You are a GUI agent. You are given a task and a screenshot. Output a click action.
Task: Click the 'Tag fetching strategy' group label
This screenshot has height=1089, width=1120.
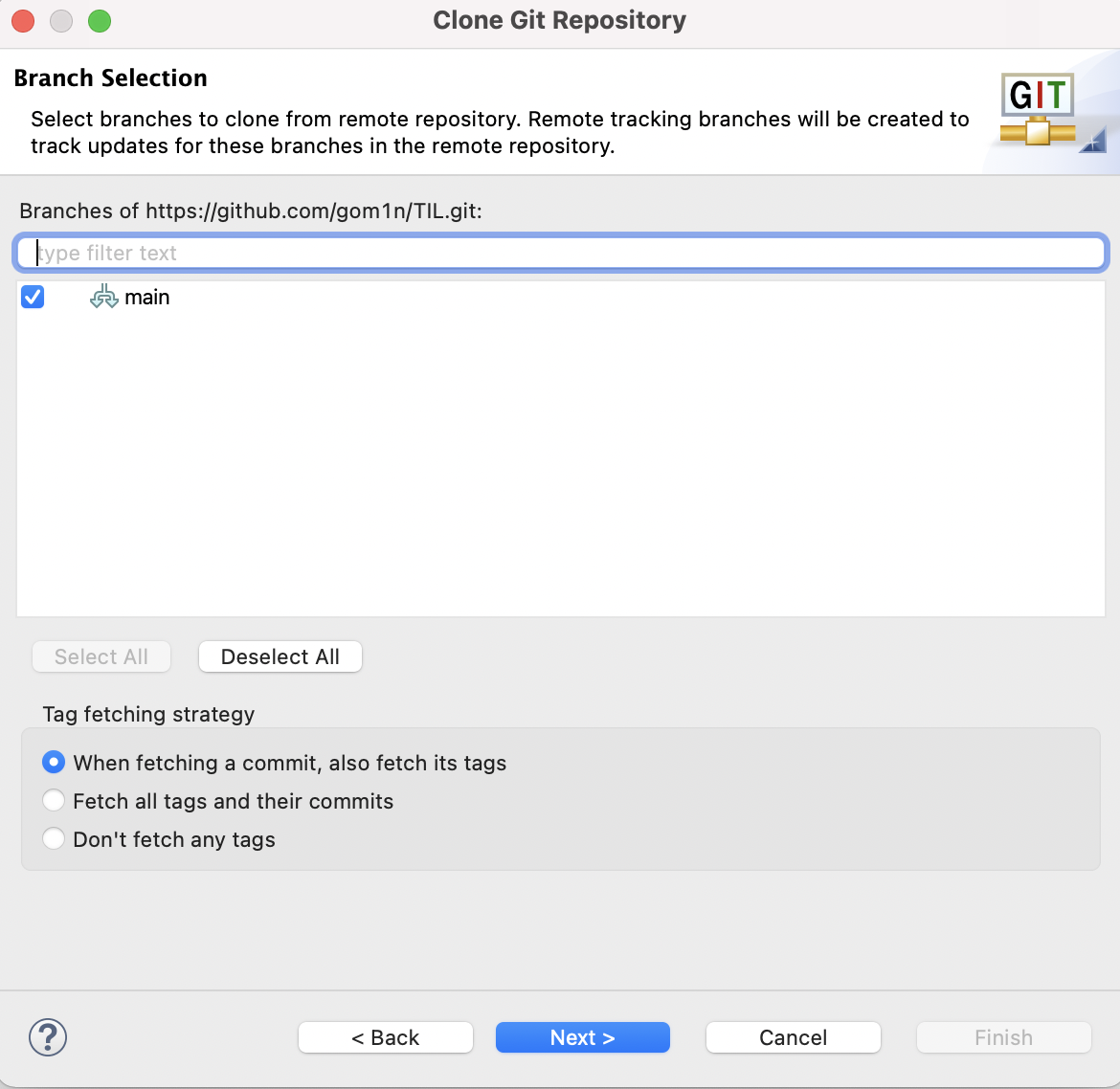click(x=148, y=714)
